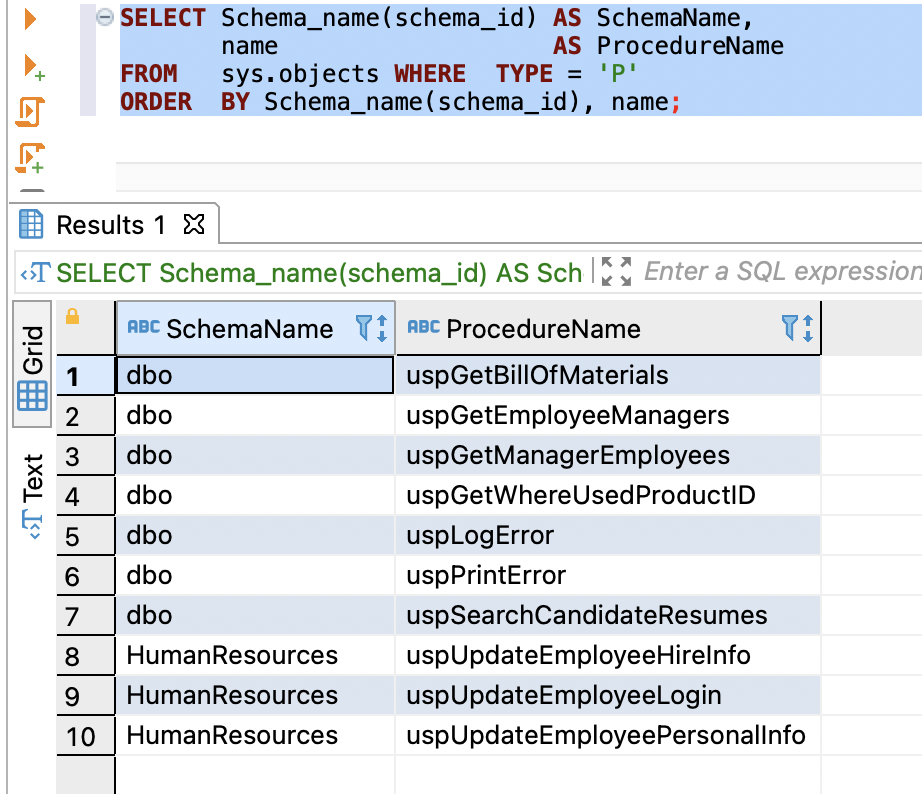Click the SQL expression filter input field
The image size is (922, 794).
click(780, 272)
